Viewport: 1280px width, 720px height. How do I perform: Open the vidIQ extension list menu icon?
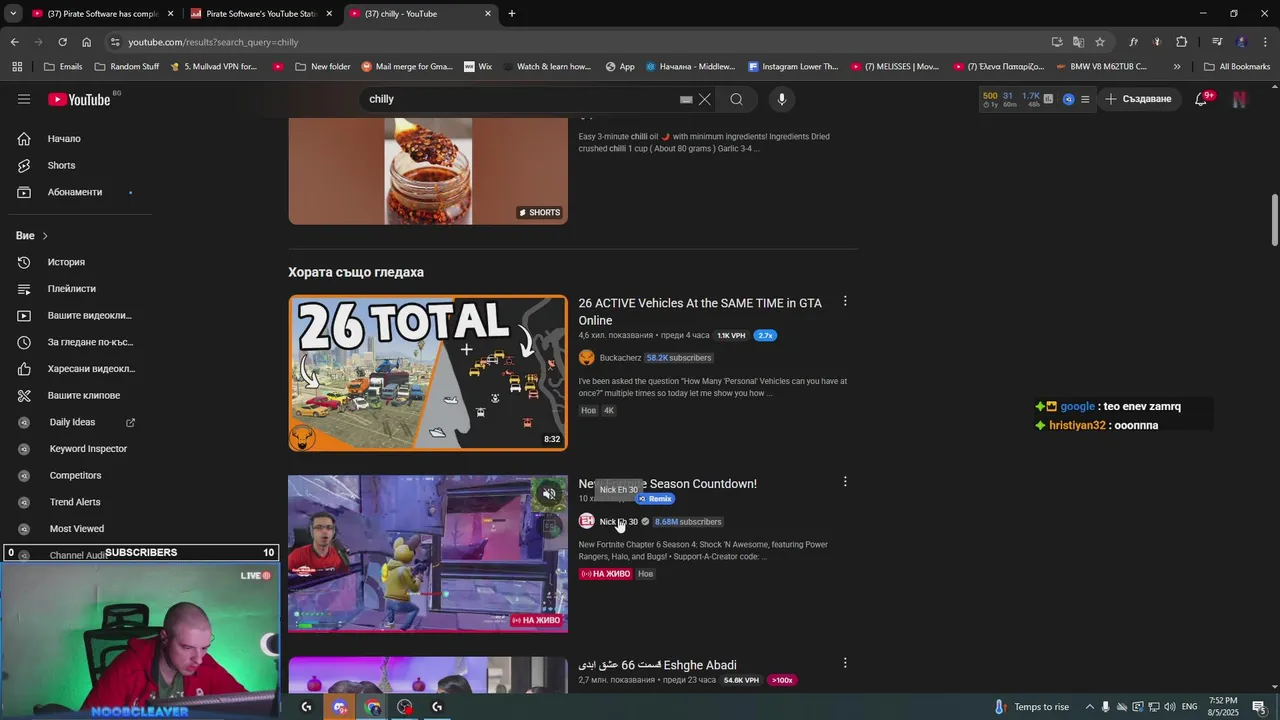pos(1085,99)
